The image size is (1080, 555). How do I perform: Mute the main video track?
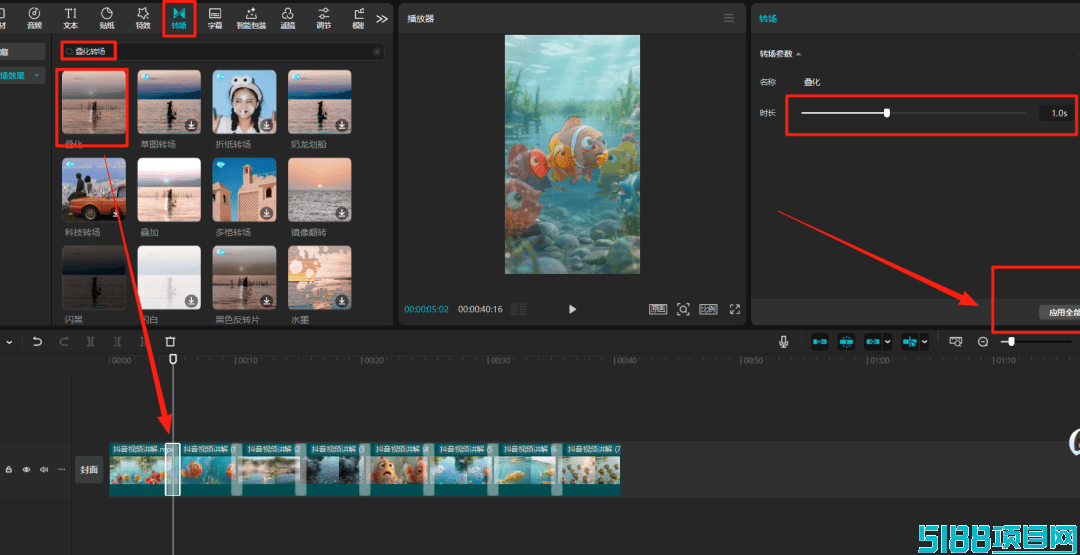(x=43, y=470)
